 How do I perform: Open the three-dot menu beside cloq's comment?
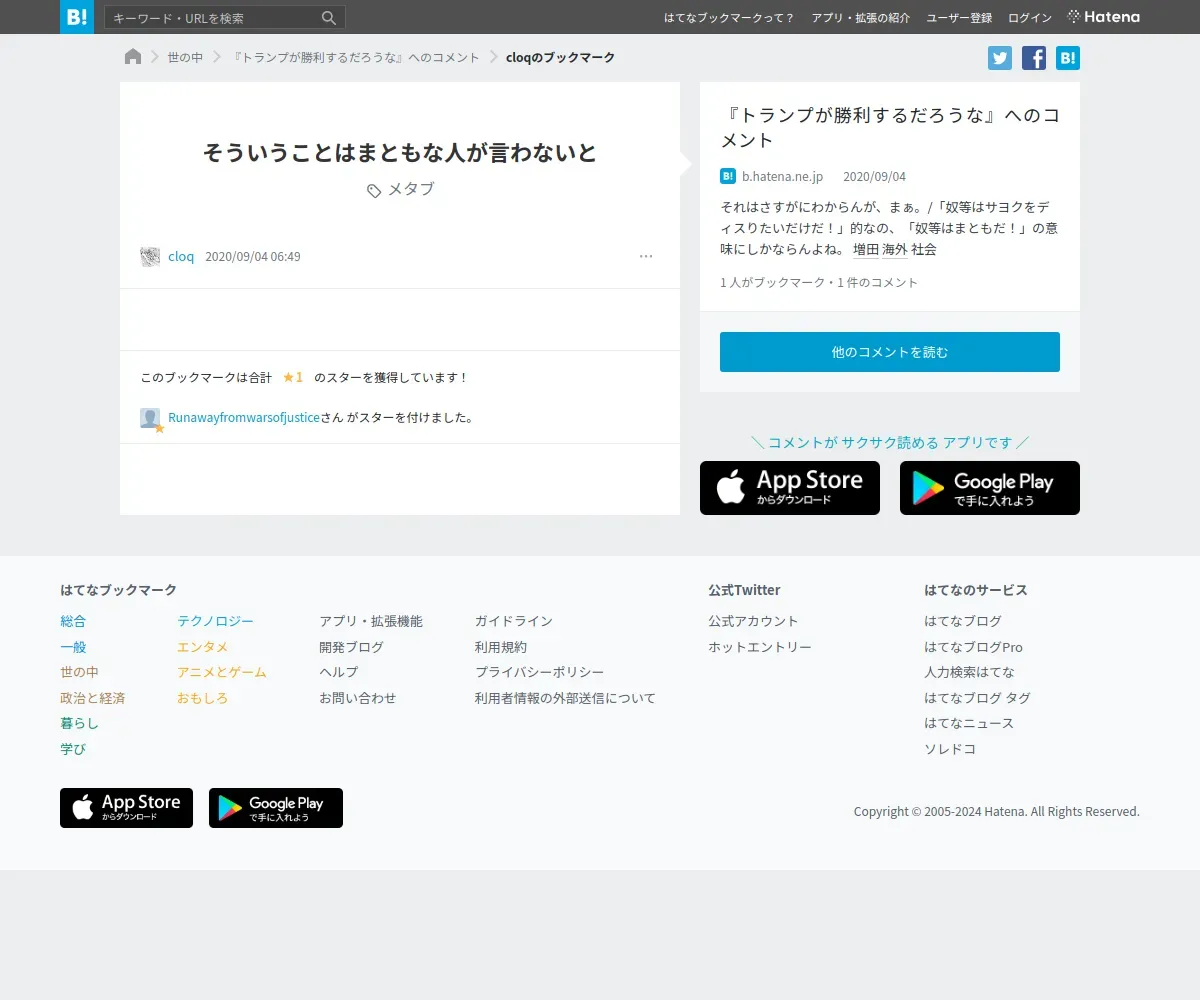tap(646, 256)
